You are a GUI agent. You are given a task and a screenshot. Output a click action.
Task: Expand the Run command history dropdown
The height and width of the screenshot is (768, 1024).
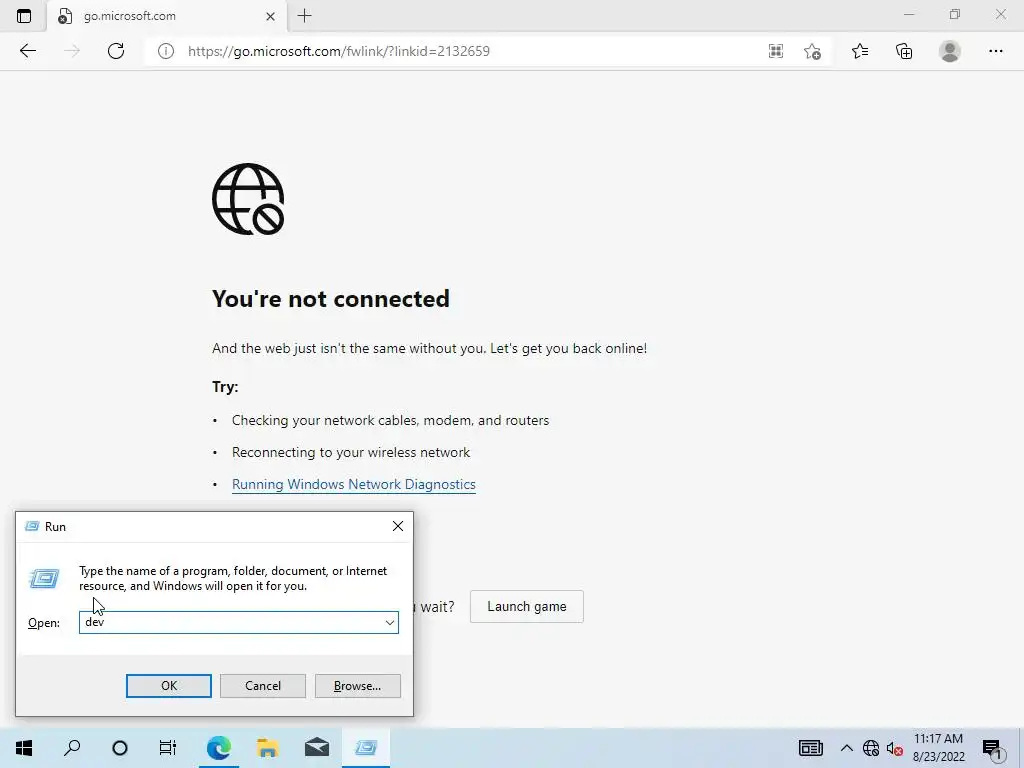pyautogui.click(x=390, y=622)
